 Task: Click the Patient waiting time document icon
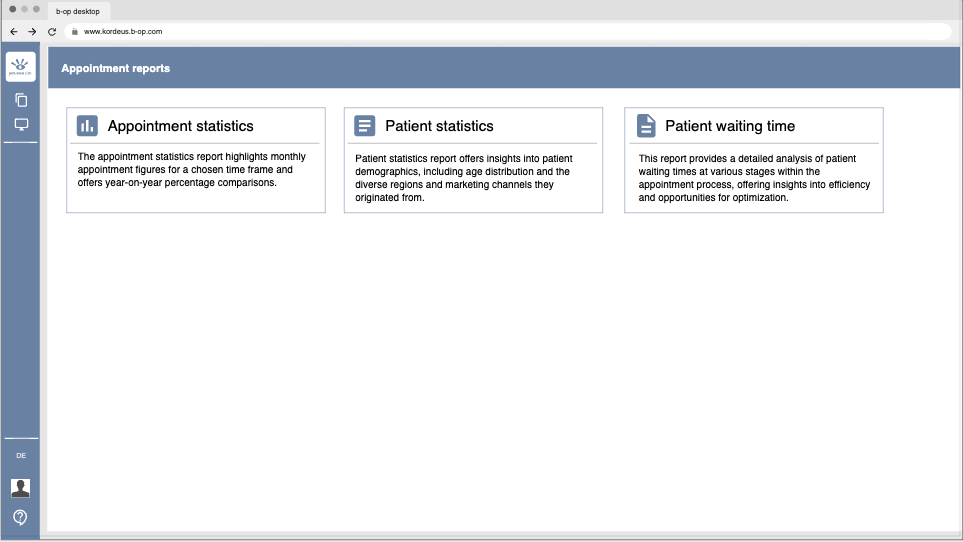(646, 126)
